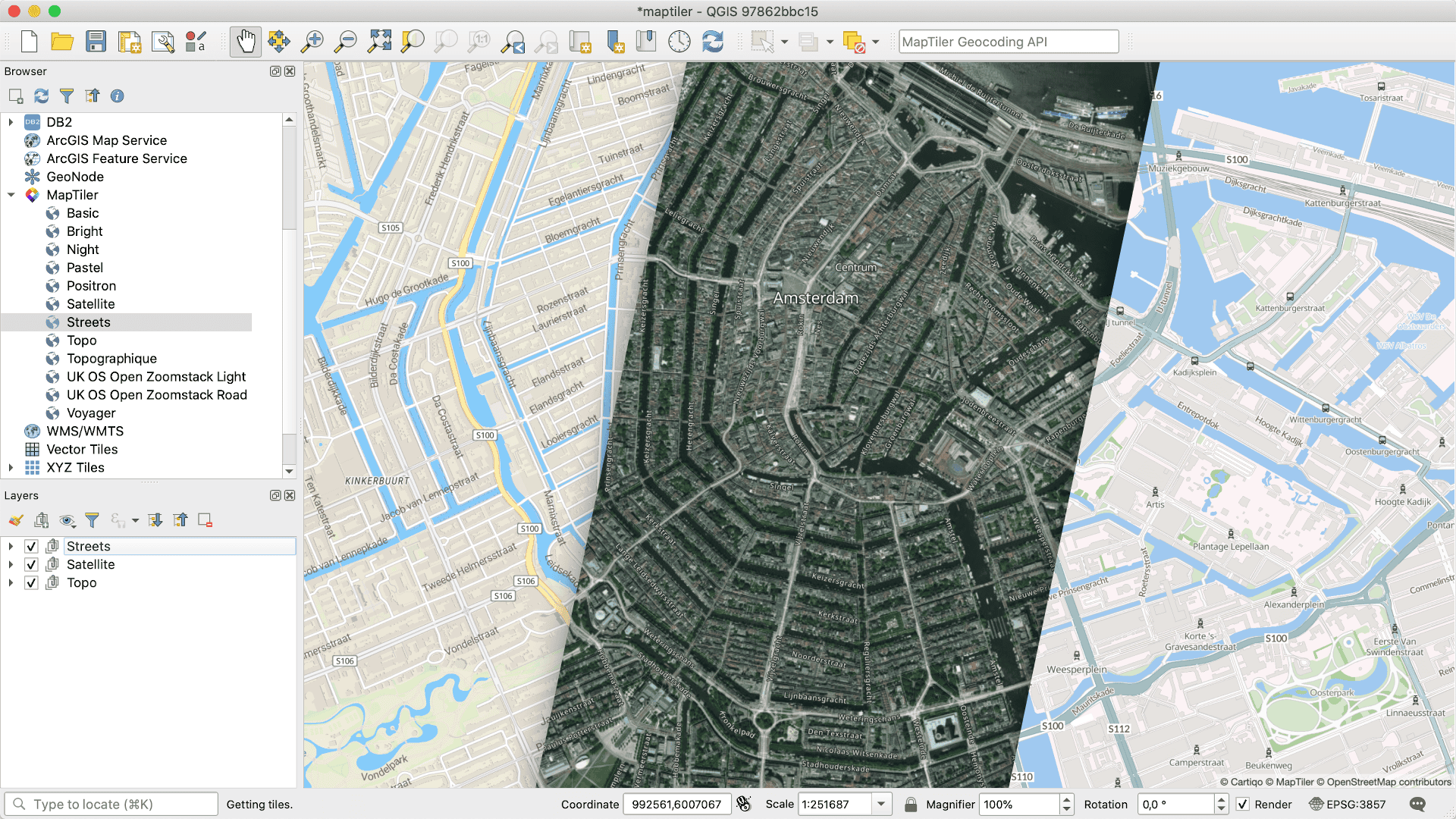Click the Pan Map tool in toolbar
The image size is (1456, 819).
(x=246, y=42)
